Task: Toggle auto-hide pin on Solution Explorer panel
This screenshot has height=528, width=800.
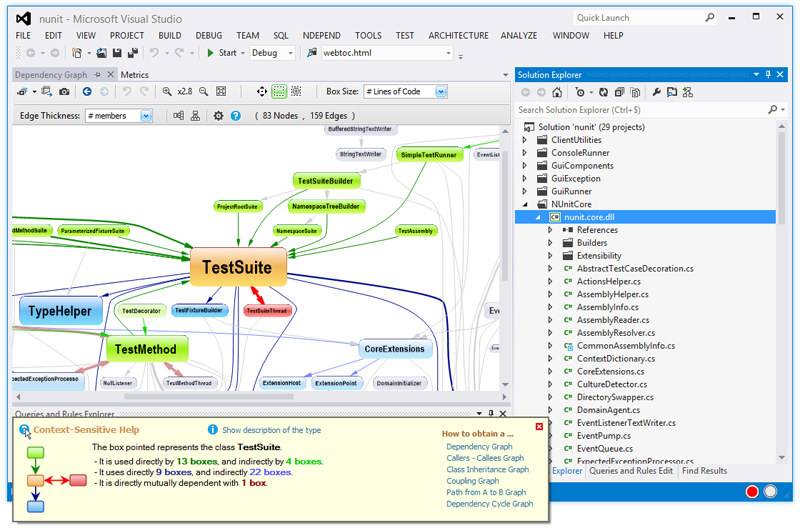Action: click(x=768, y=74)
